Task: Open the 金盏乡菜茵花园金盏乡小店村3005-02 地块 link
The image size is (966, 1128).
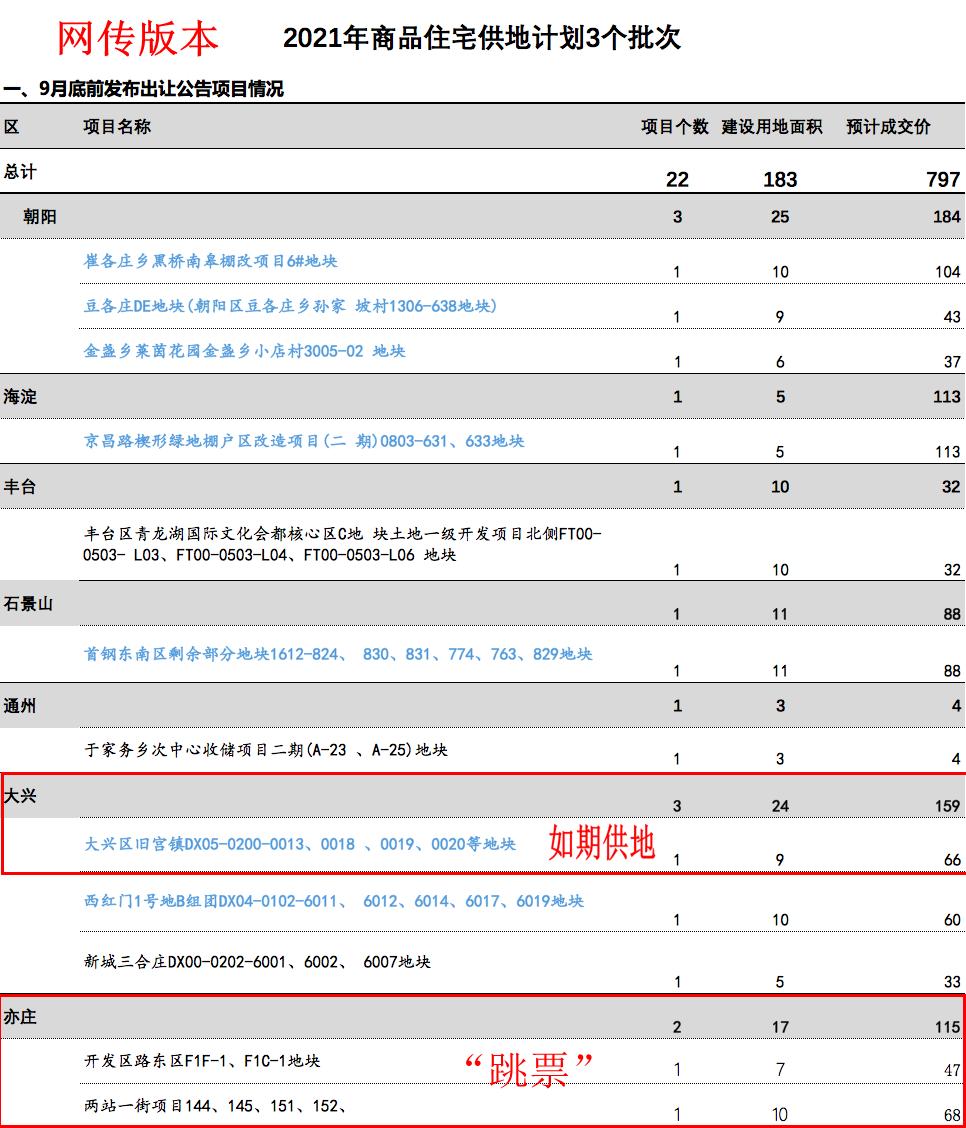Action: [x=240, y=352]
